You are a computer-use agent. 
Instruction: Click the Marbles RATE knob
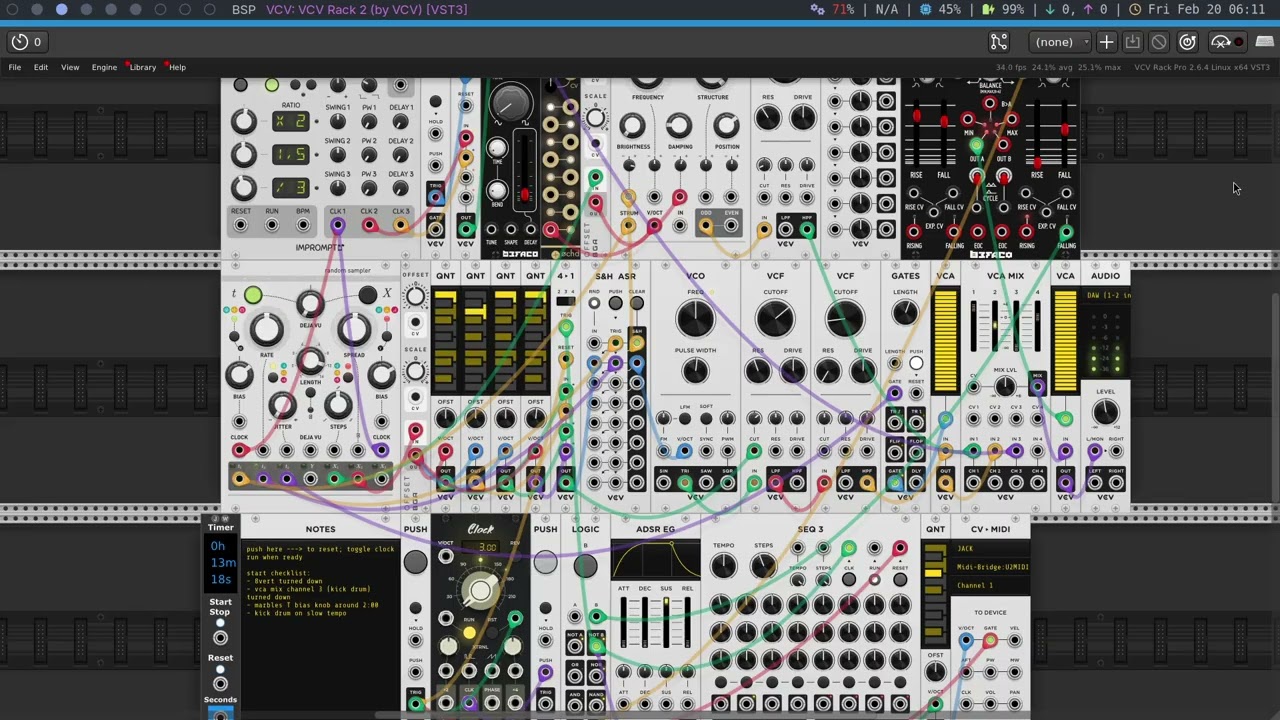pyautogui.click(x=266, y=329)
